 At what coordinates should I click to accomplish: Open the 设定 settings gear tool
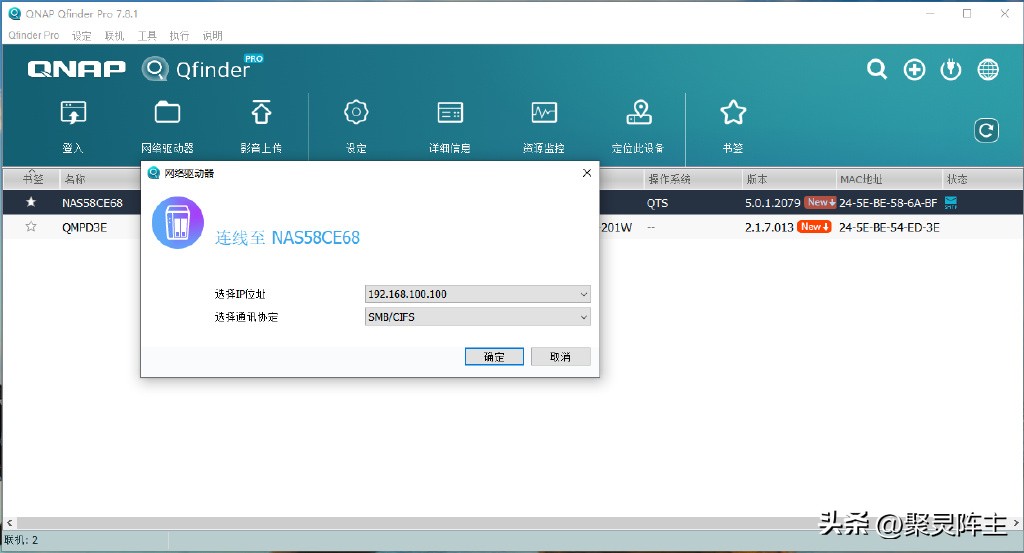[x=356, y=113]
